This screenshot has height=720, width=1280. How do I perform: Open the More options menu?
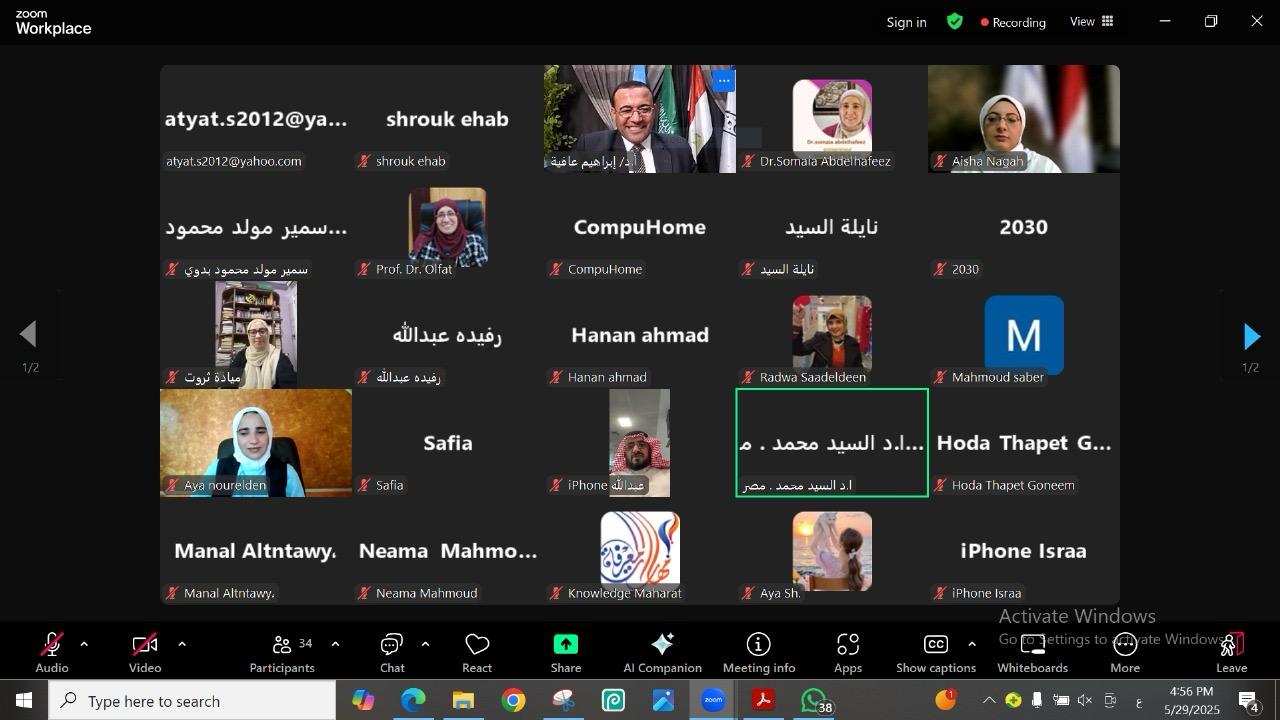point(1125,652)
